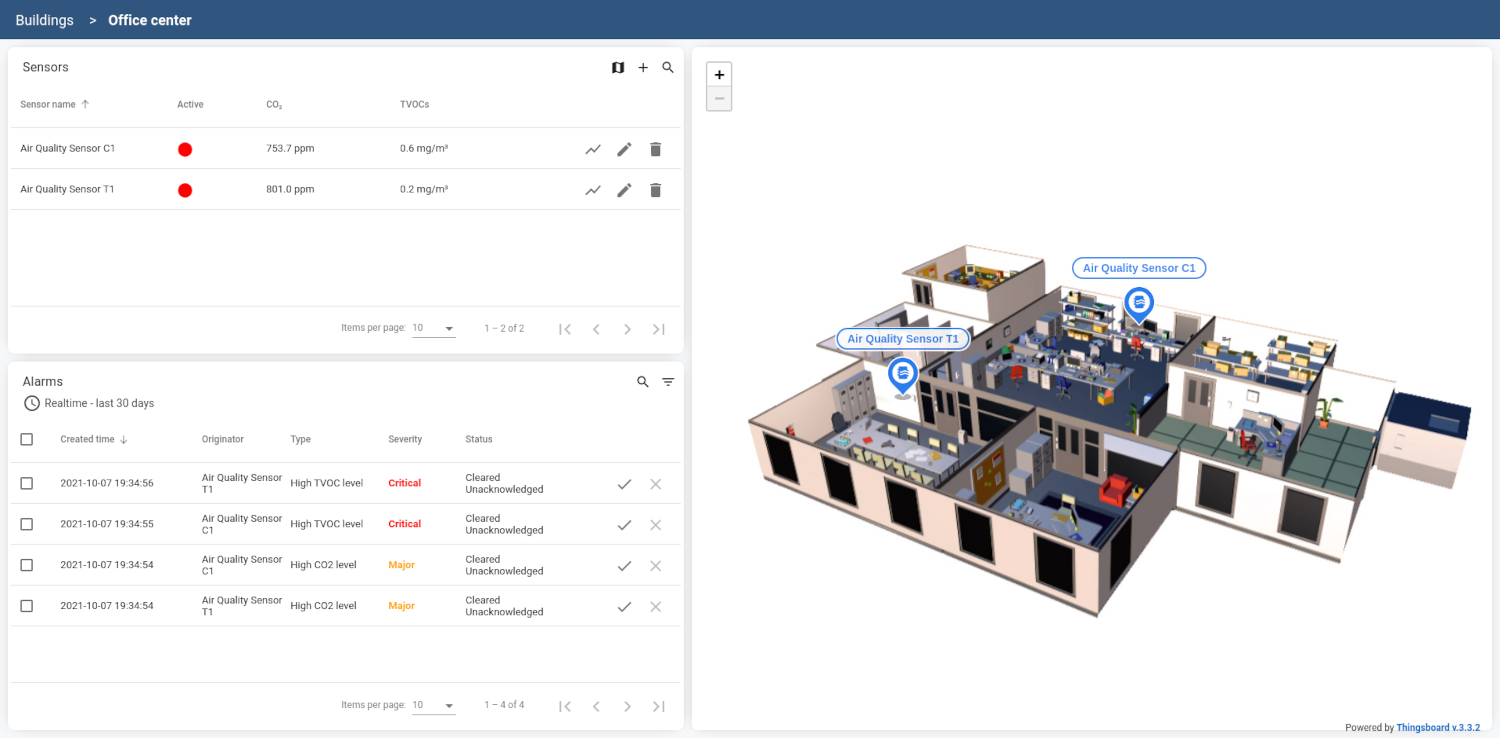Edit Air Quality Sensor T1 with pencil

tap(624, 190)
